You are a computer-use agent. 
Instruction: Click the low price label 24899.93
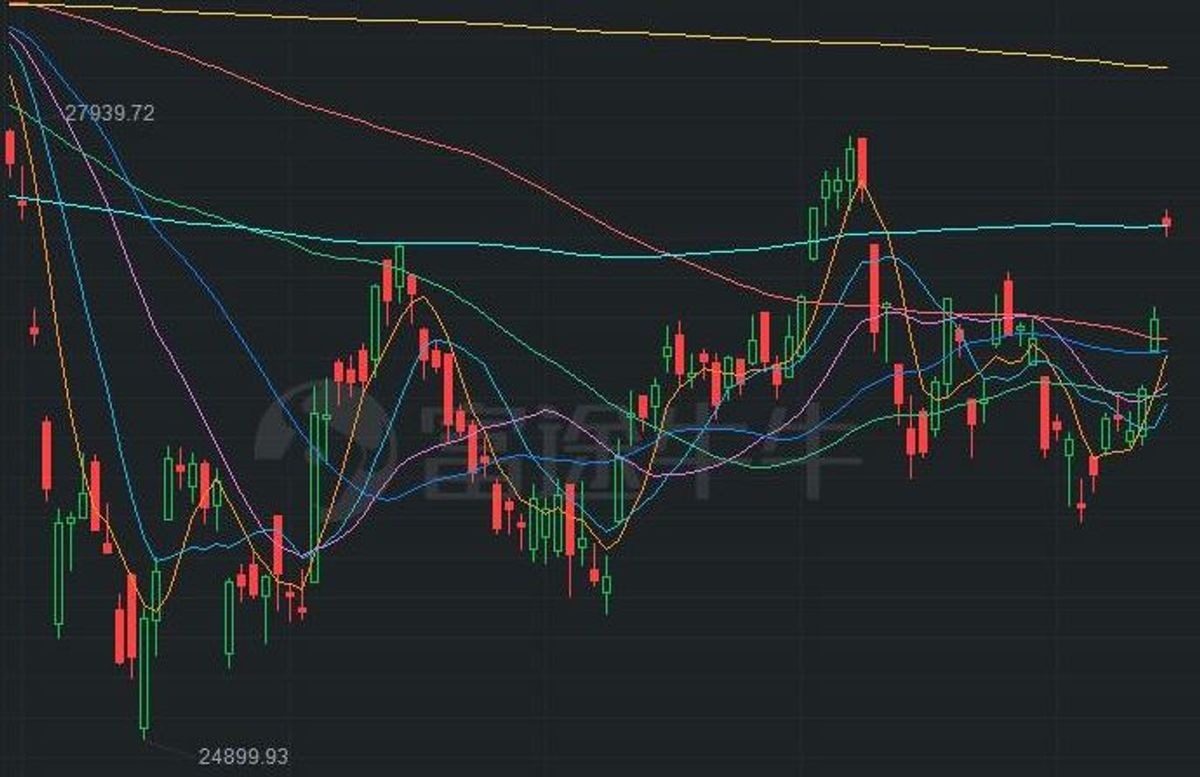[243, 757]
